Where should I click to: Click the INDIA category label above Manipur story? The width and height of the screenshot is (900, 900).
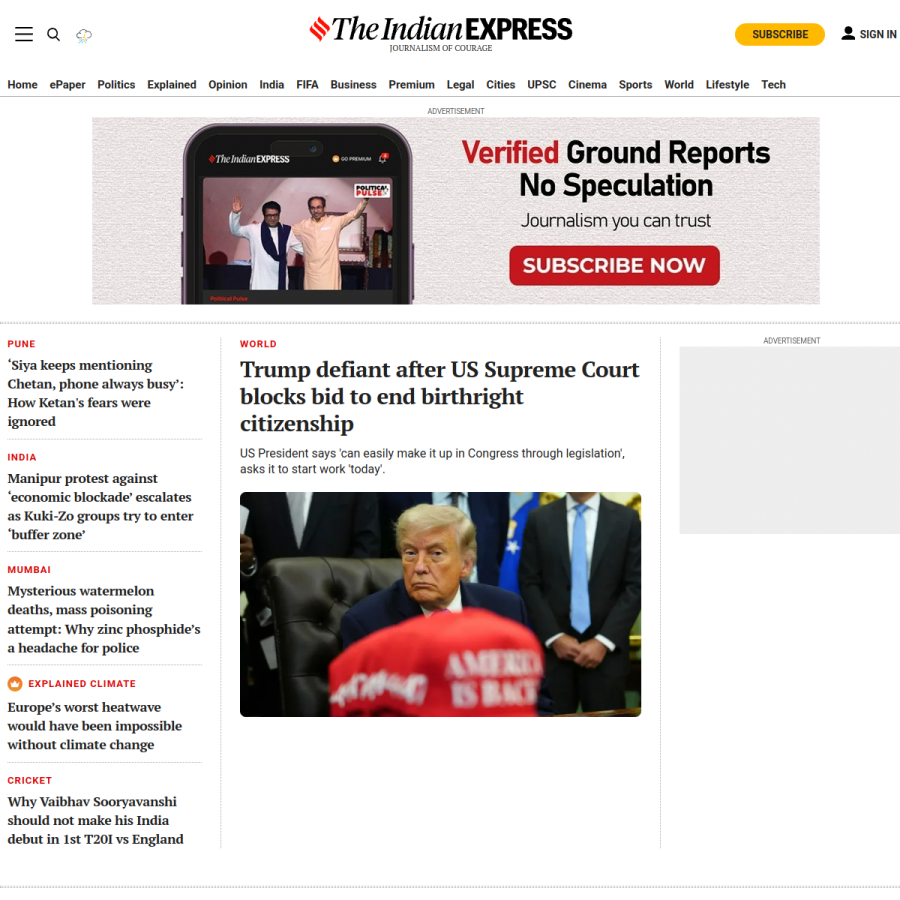22,457
